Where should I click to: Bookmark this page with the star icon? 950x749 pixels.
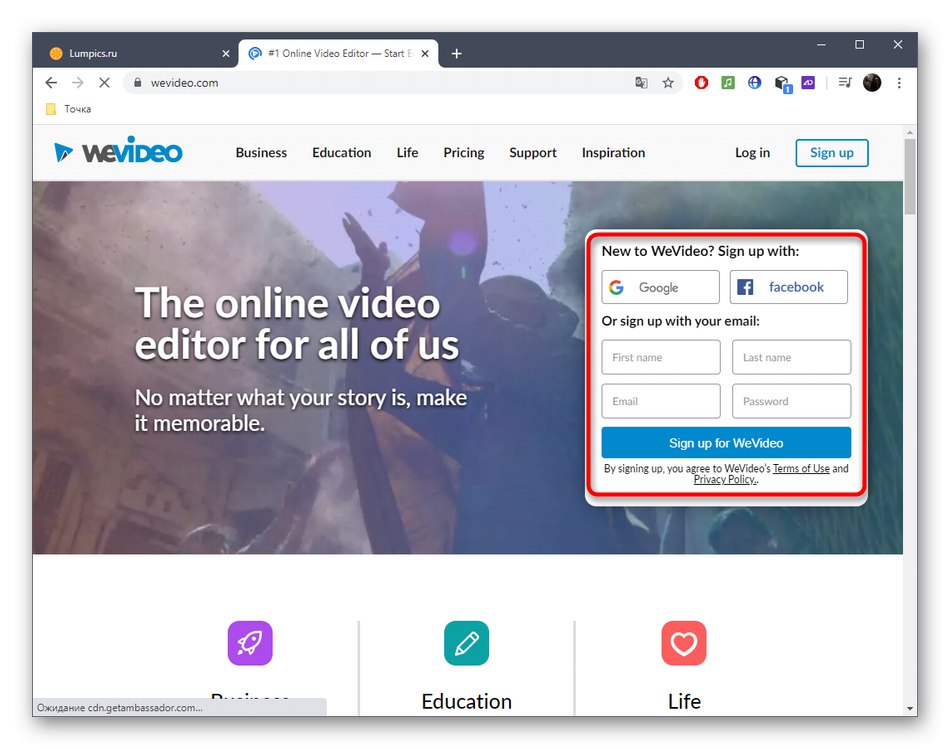(x=668, y=82)
